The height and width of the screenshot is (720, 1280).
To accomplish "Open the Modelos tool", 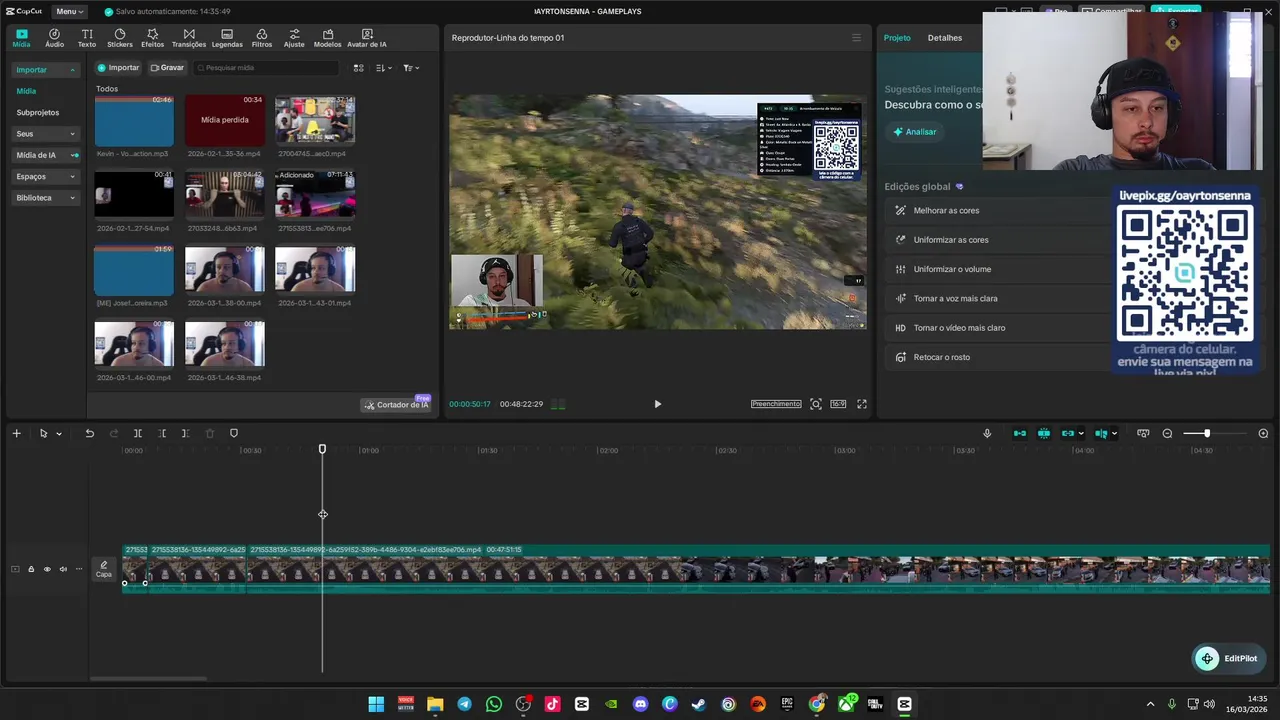I will tap(327, 38).
